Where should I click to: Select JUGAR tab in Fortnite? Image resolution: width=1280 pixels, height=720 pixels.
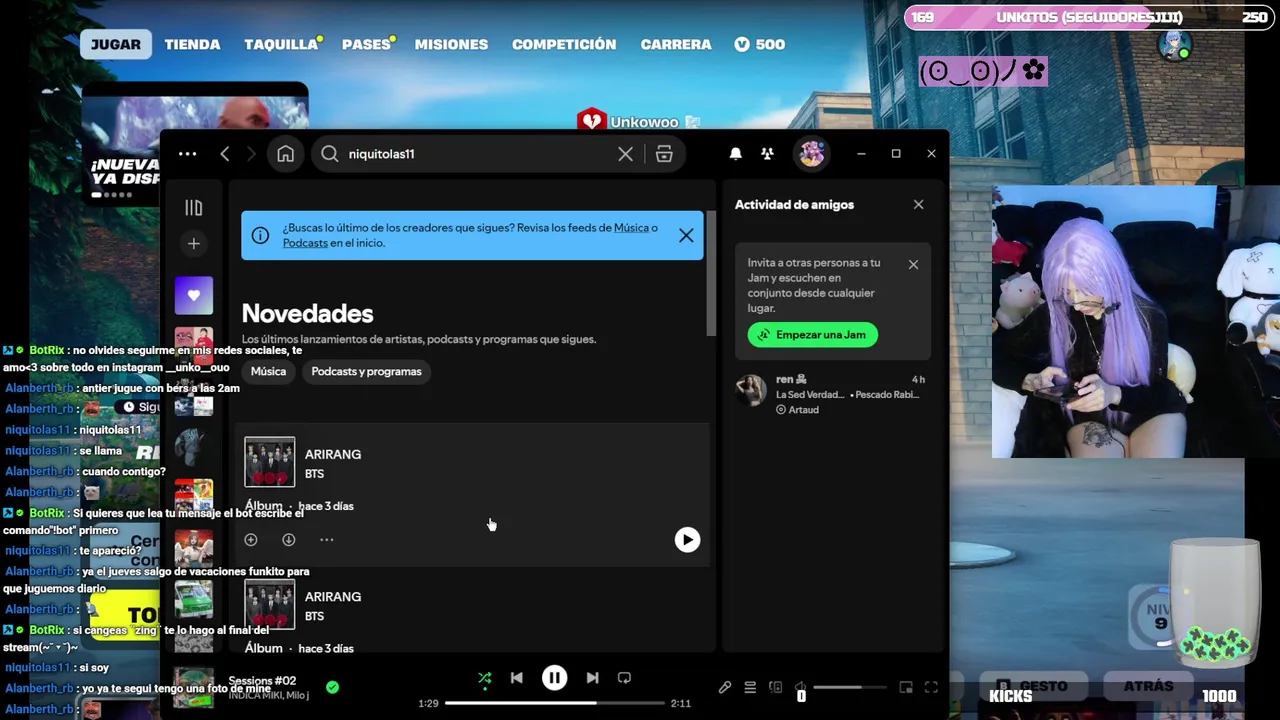click(x=116, y=44)
